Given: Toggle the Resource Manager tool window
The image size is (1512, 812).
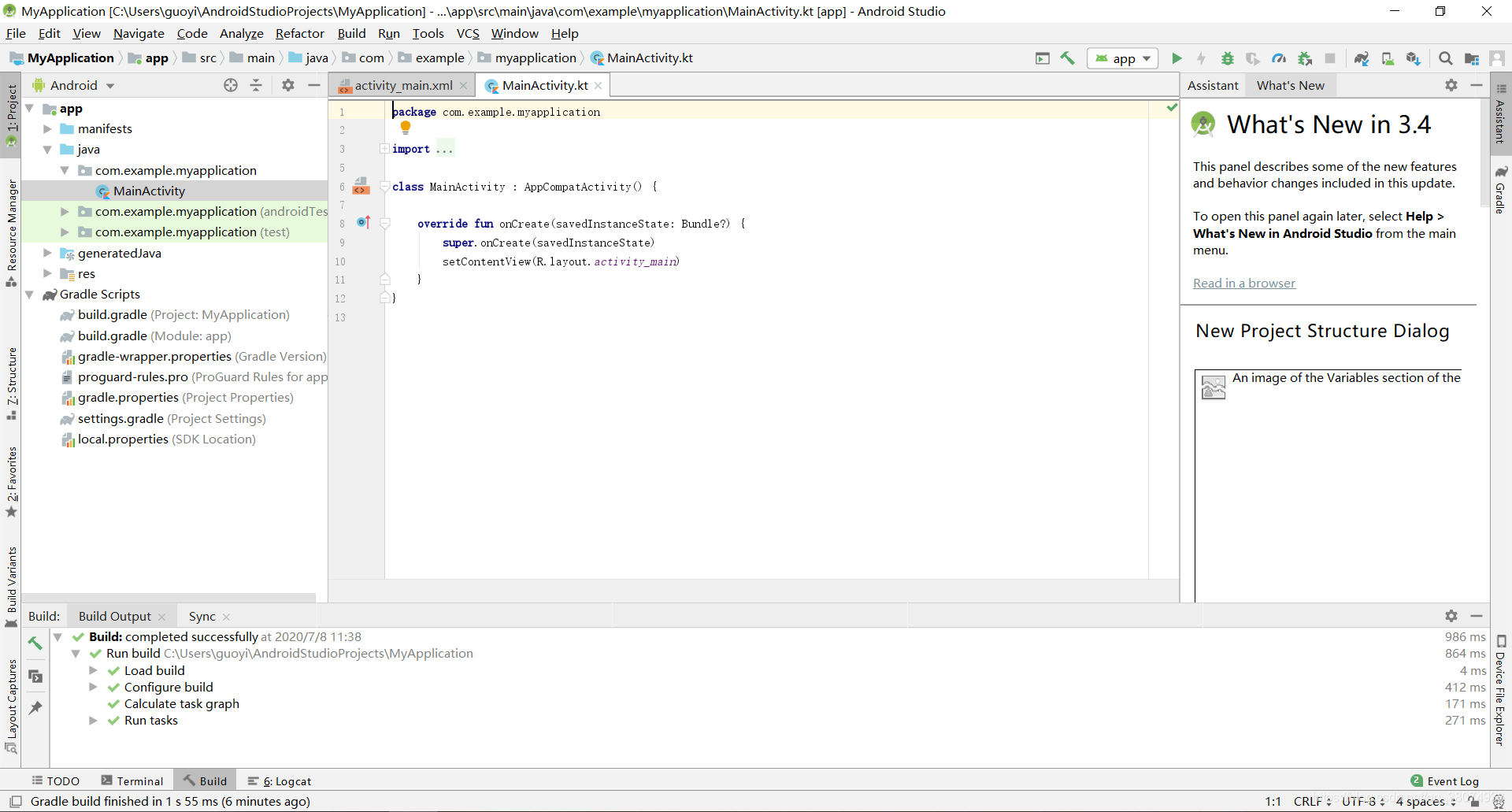Looking at the screenshot, I should click(11, 233).
